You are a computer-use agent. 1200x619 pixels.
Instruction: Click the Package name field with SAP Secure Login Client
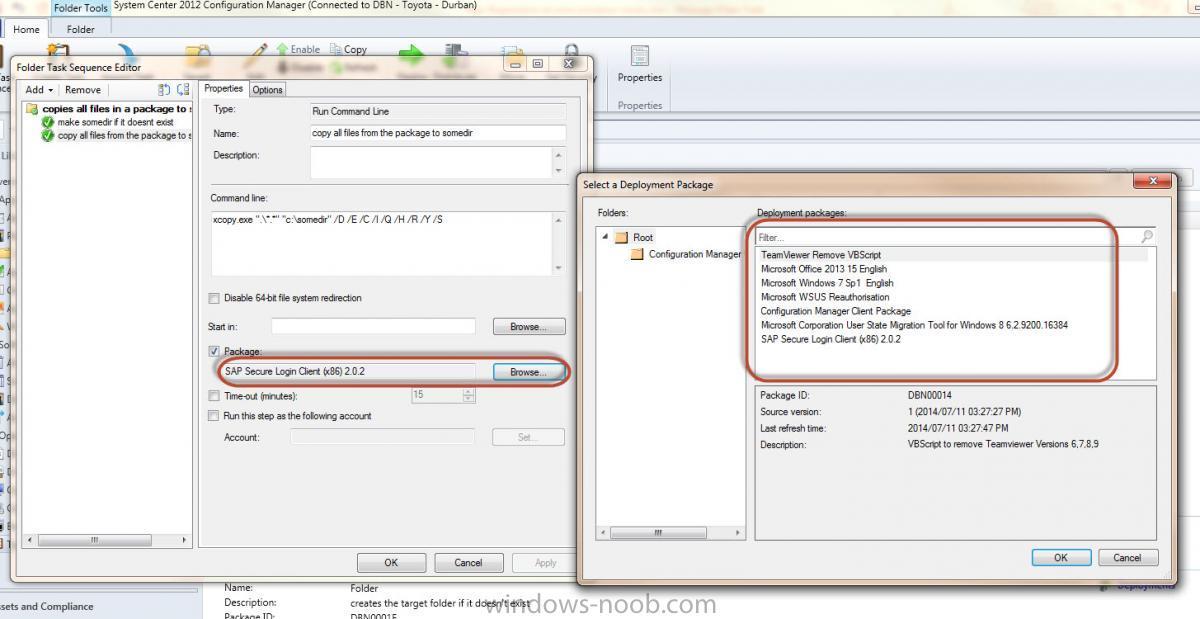(x=348, y=372)
